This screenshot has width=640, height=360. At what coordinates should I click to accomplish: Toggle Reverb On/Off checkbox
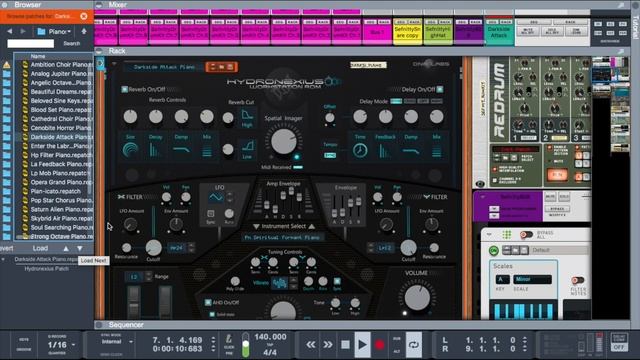(x=124, y=89)
